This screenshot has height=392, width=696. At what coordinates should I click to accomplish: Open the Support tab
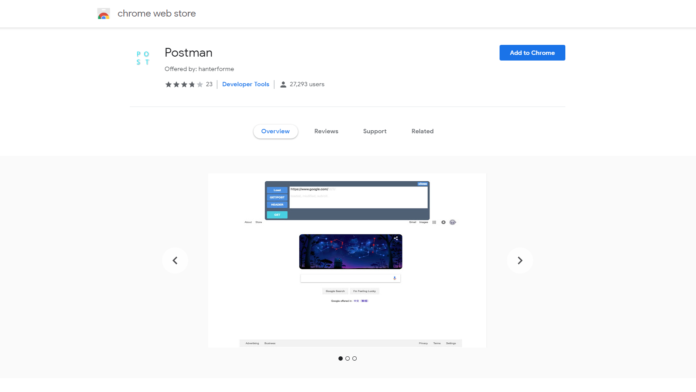375,131
